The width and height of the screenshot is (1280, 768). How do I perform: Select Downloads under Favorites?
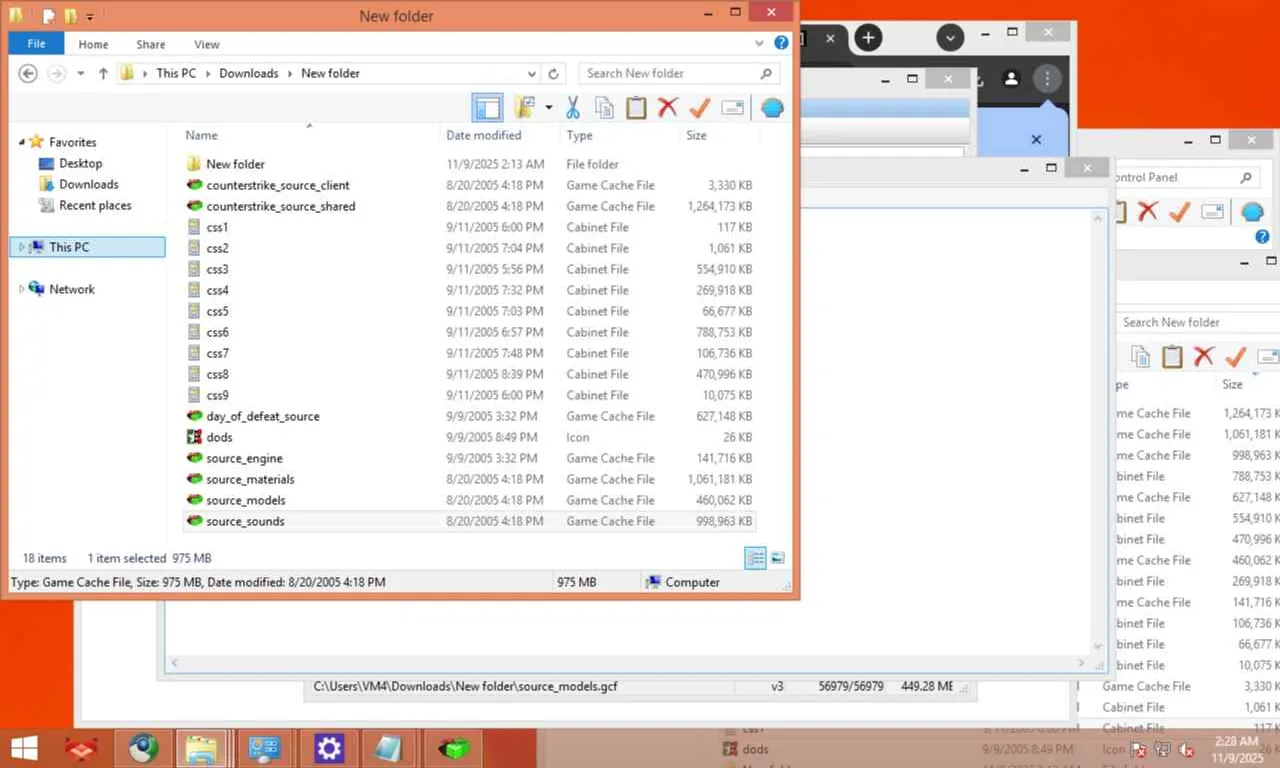click(x=88, y=184)
